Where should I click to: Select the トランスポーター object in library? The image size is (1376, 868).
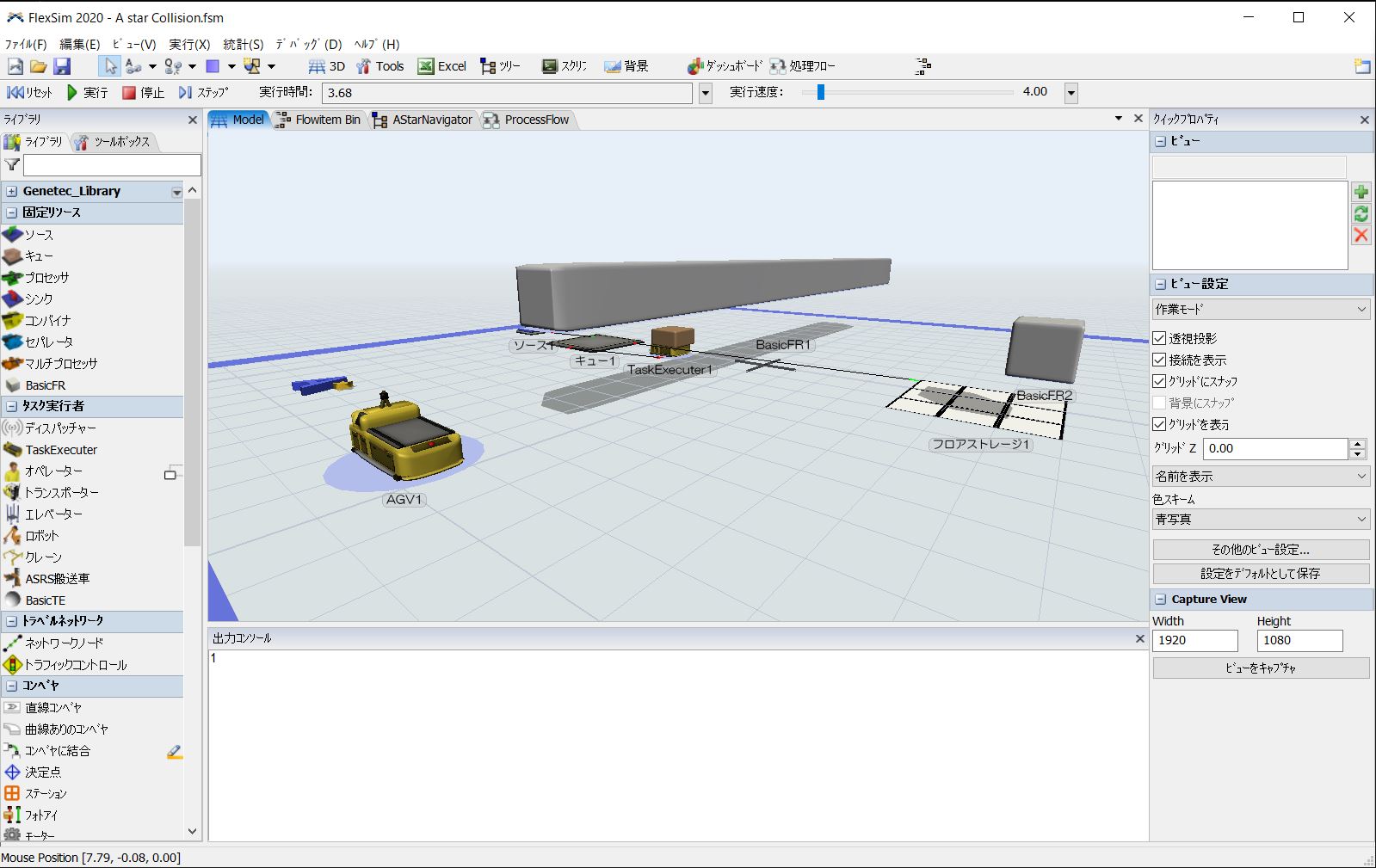60,493
